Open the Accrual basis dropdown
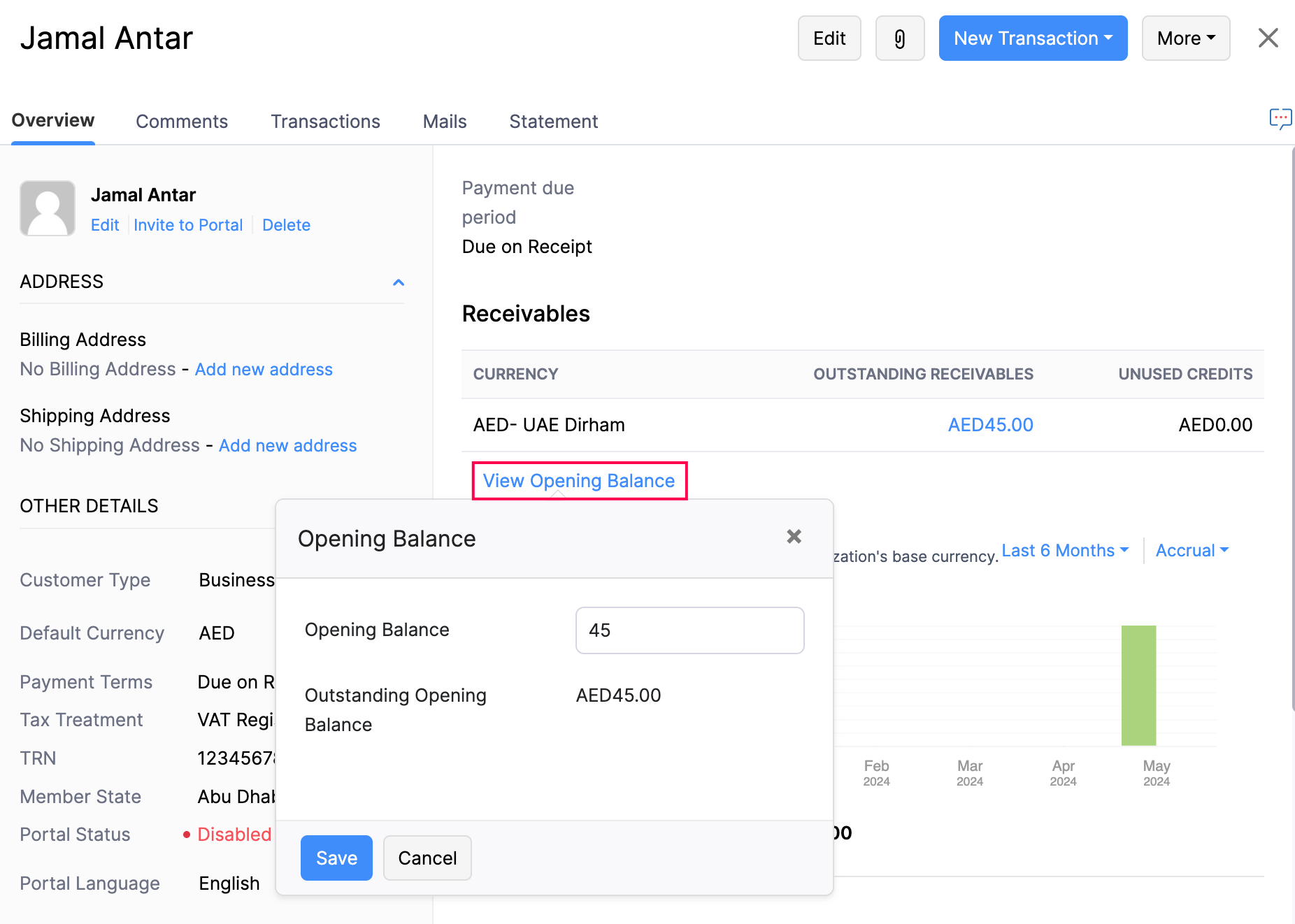1295x924 pixels. [x=1192, y=551]
